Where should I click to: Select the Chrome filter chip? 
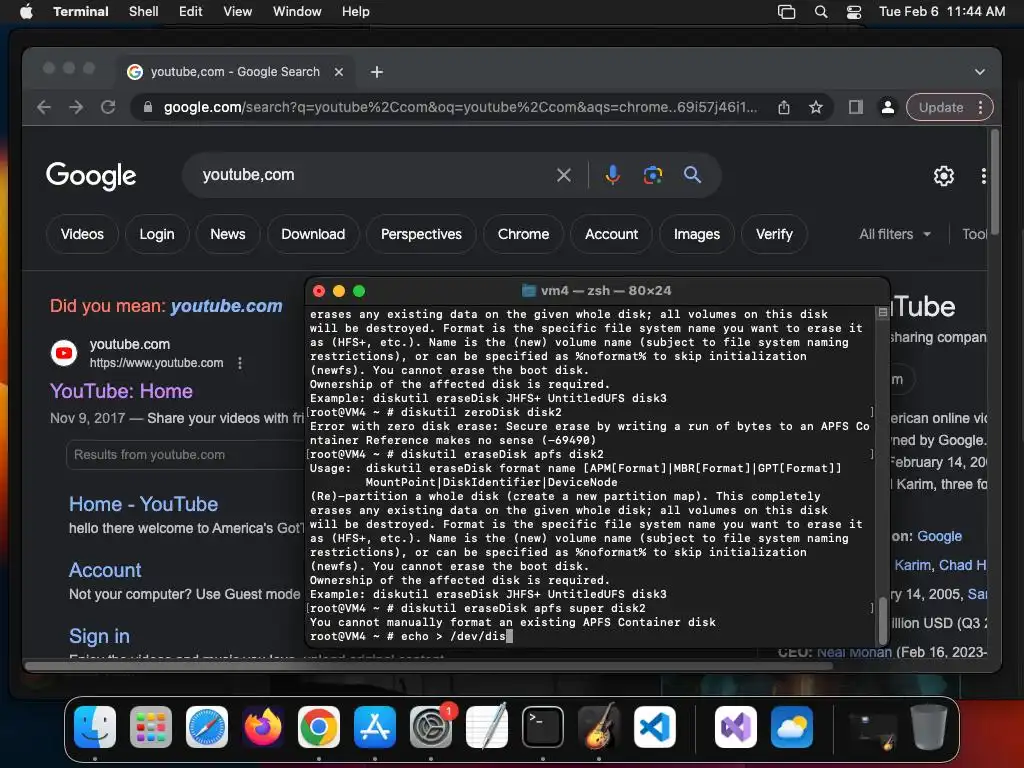[523, 234]
